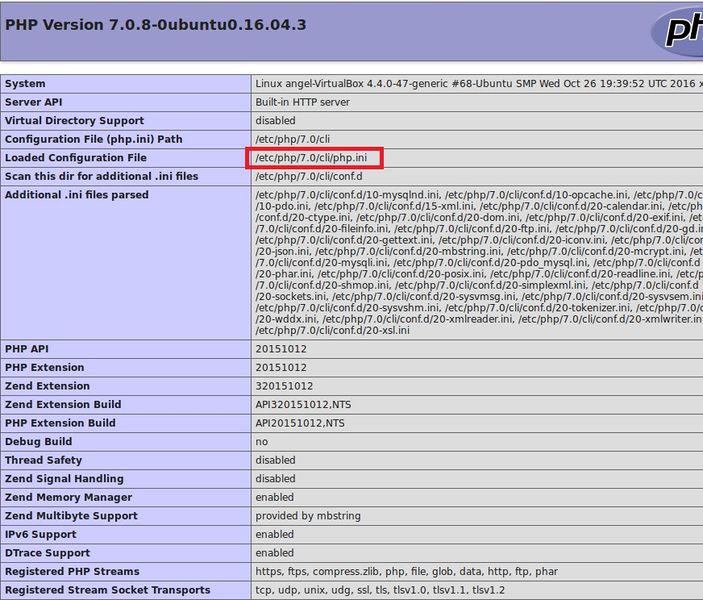Select the Debug Build value no
703x600 pixels.
(262, 442)
